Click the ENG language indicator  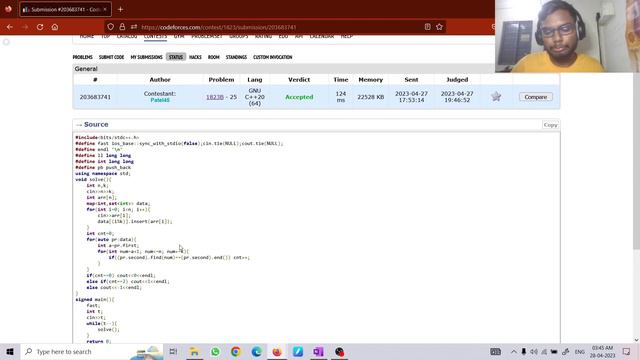point(580,351)
